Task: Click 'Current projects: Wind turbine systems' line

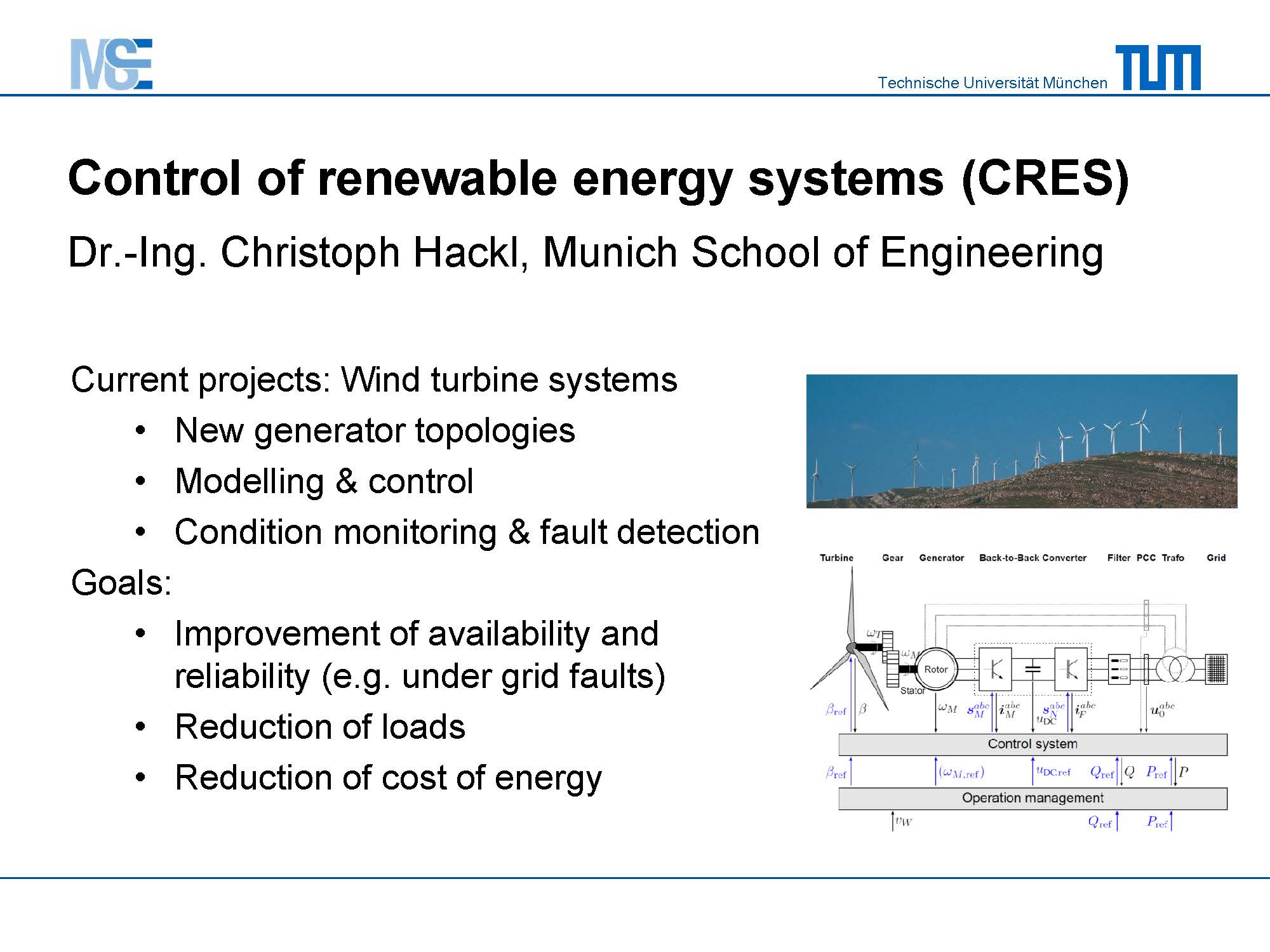Action: [374, 380]
